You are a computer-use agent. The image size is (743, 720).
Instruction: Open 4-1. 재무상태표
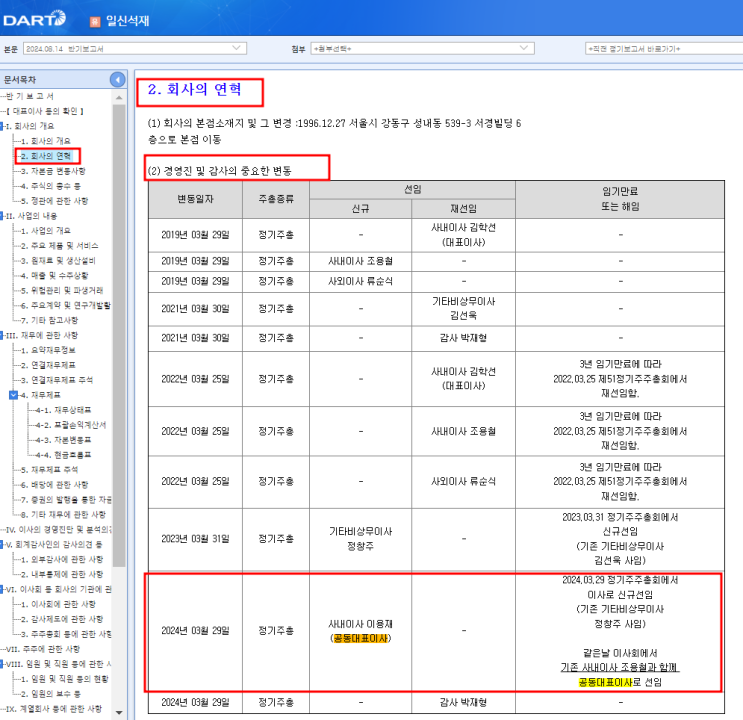coord(63,410)
